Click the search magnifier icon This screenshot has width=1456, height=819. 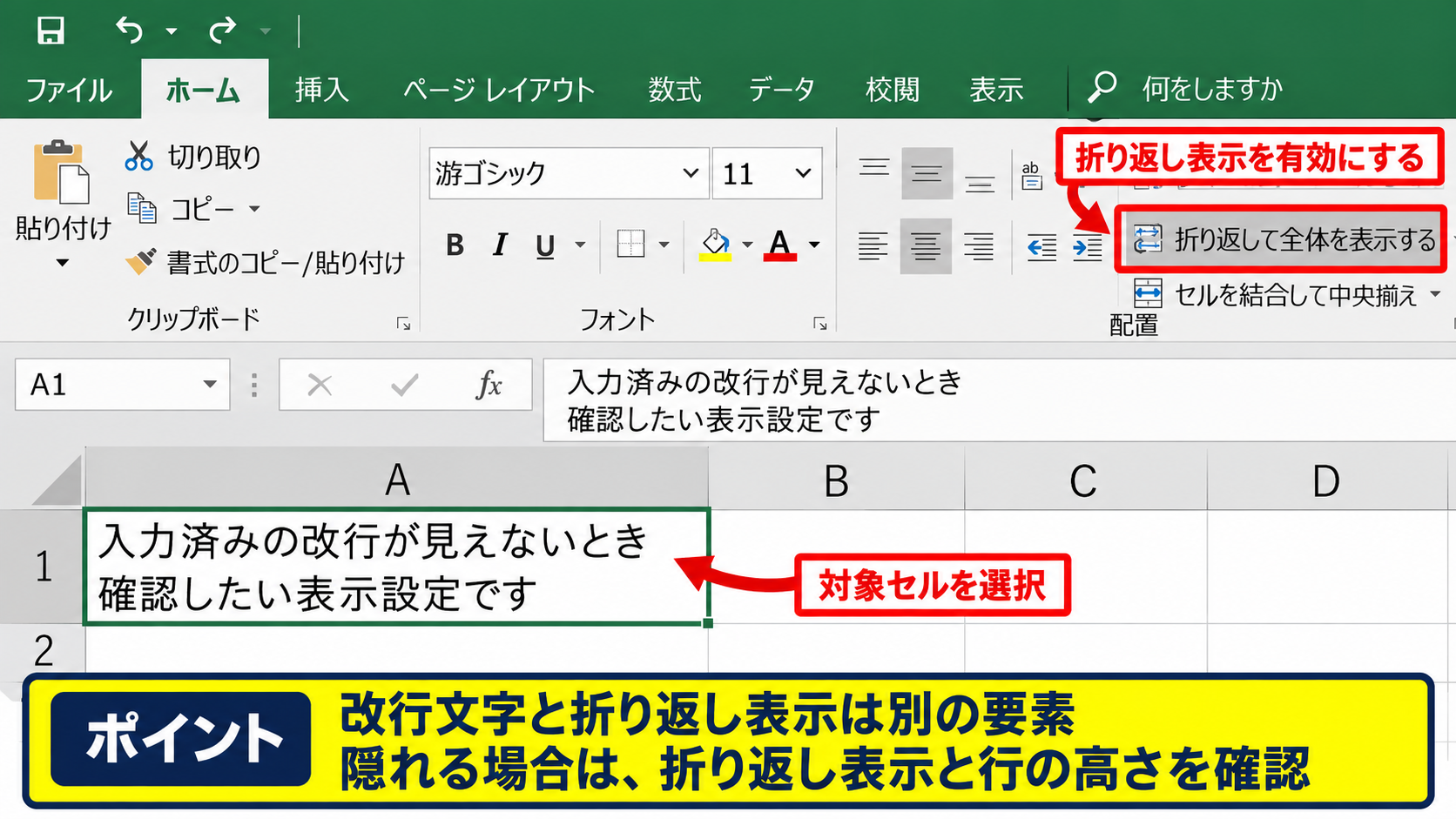pos(1102,88)
